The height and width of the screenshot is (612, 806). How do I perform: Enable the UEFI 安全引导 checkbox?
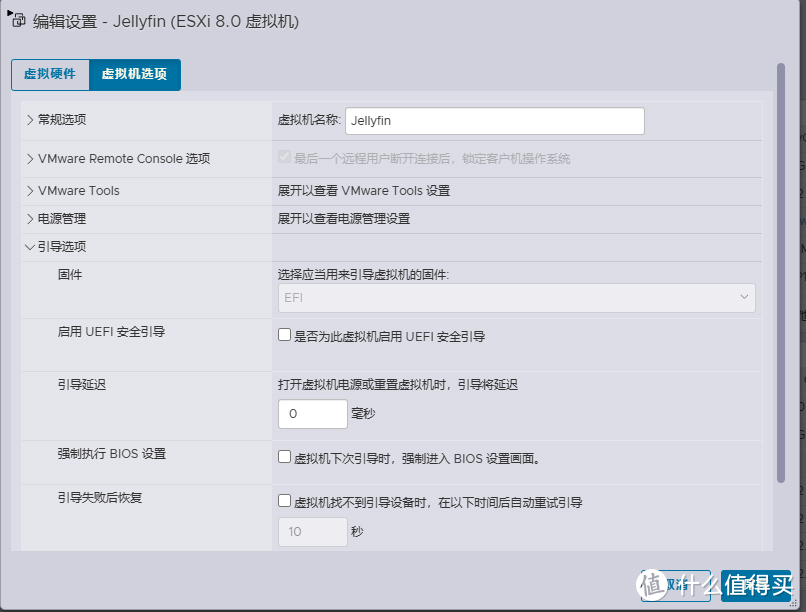[x=284, y=336]
